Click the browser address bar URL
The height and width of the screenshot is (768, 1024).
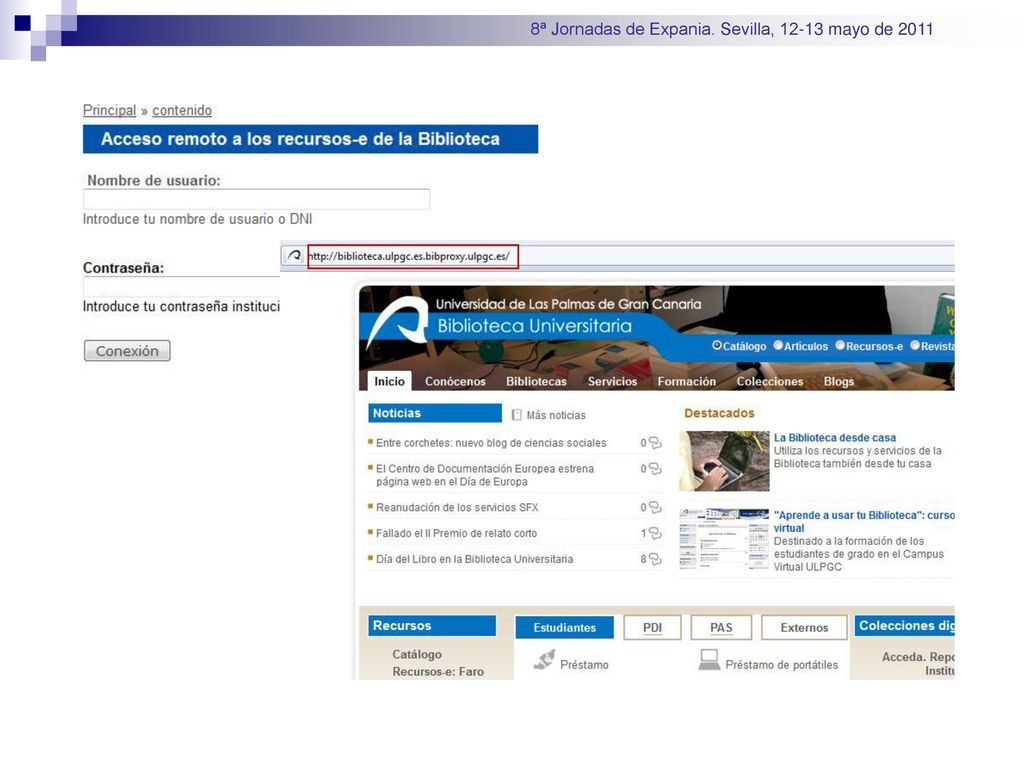pos(413,256)
